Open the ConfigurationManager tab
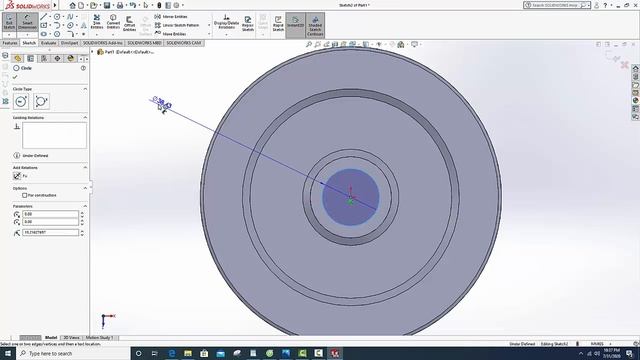The width and height of the screenshot is (640, 360). [x=44, y=59]
